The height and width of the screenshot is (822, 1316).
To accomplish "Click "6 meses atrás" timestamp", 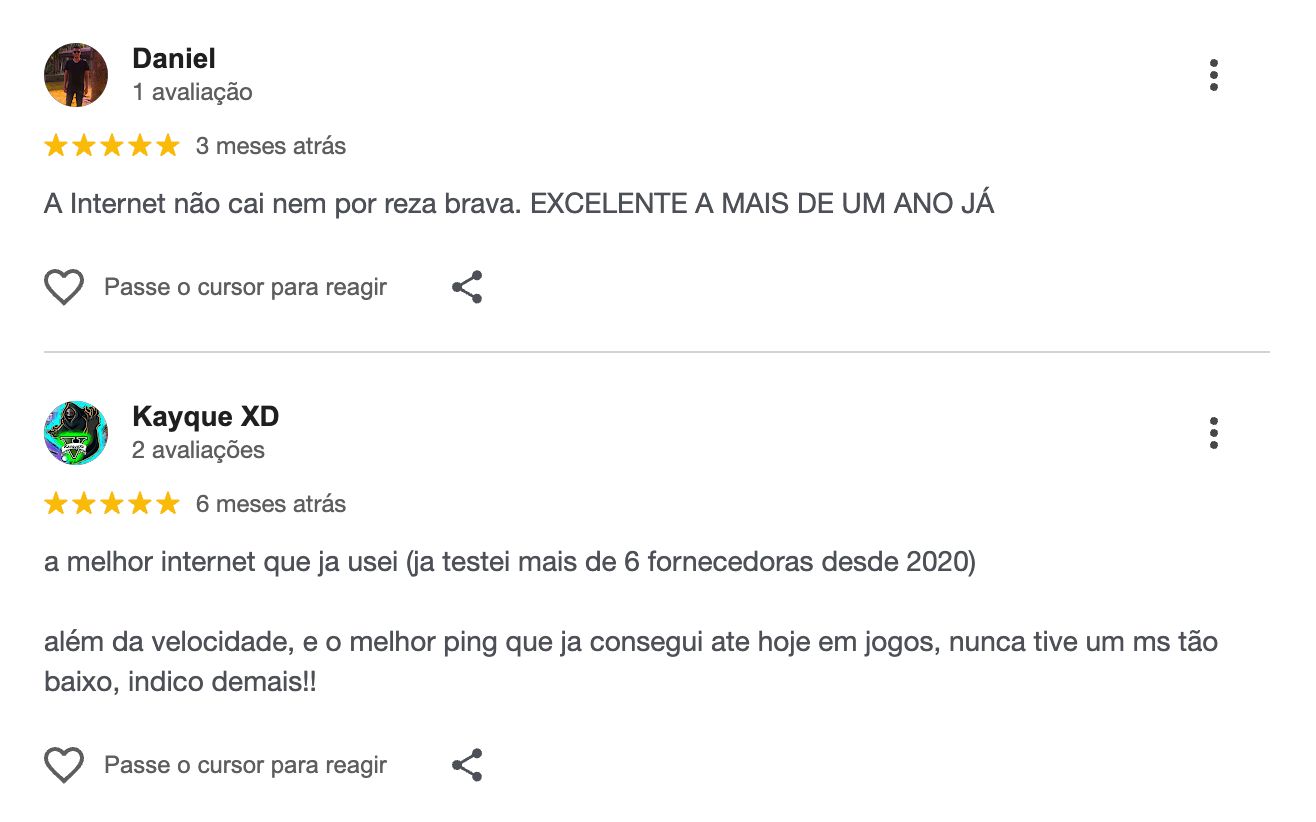I will 271,505.
